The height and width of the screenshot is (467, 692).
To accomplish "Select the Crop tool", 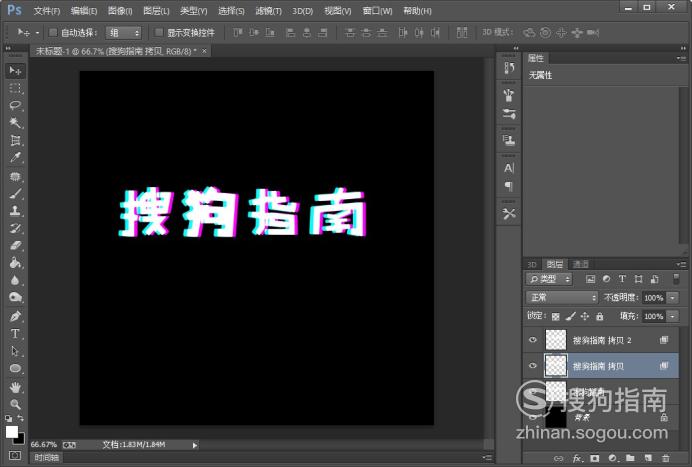I will (x=15, y=140).
